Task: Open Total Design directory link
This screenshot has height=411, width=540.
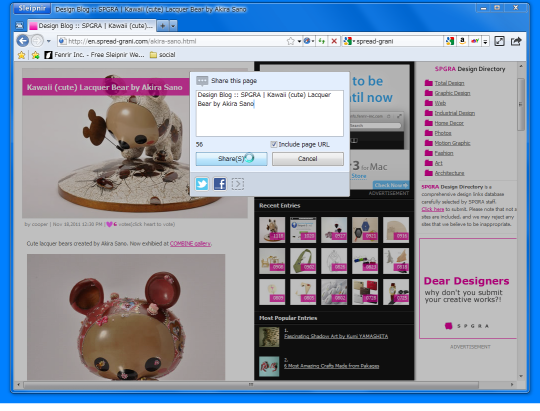Action: coord(449,83)
